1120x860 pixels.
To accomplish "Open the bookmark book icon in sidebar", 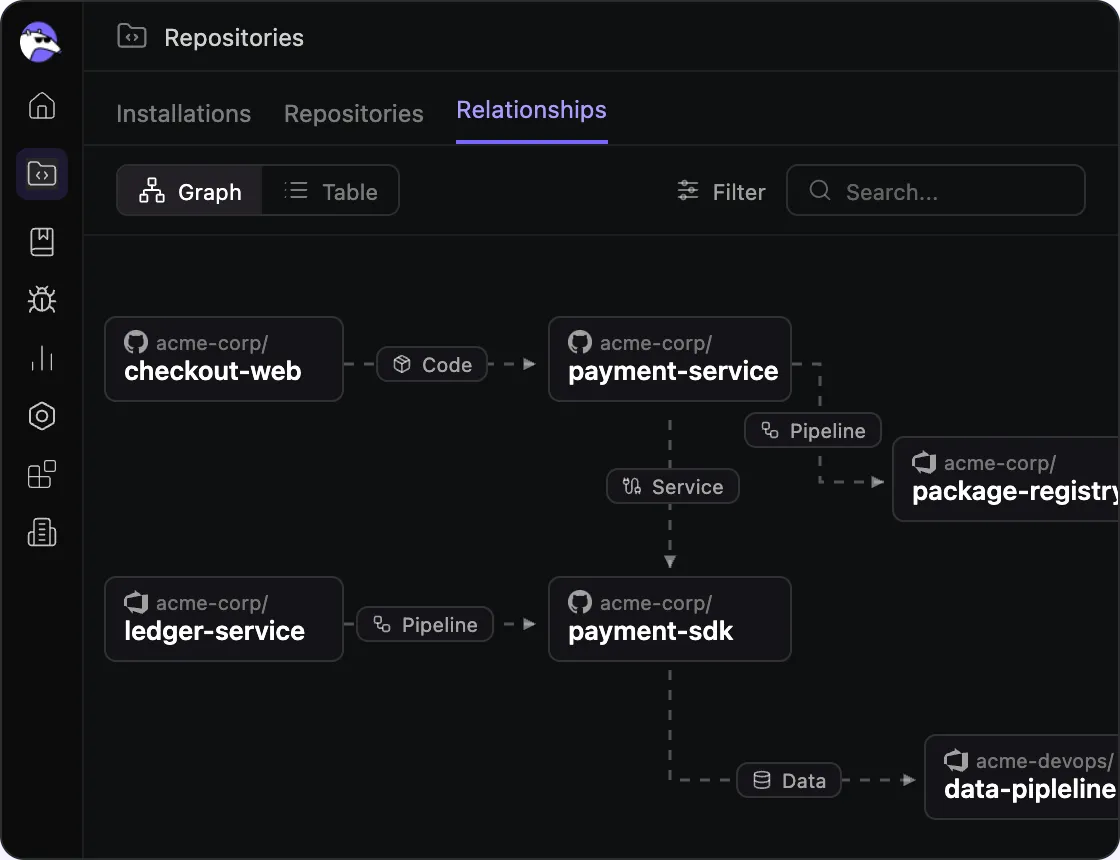I will (42, 242).
